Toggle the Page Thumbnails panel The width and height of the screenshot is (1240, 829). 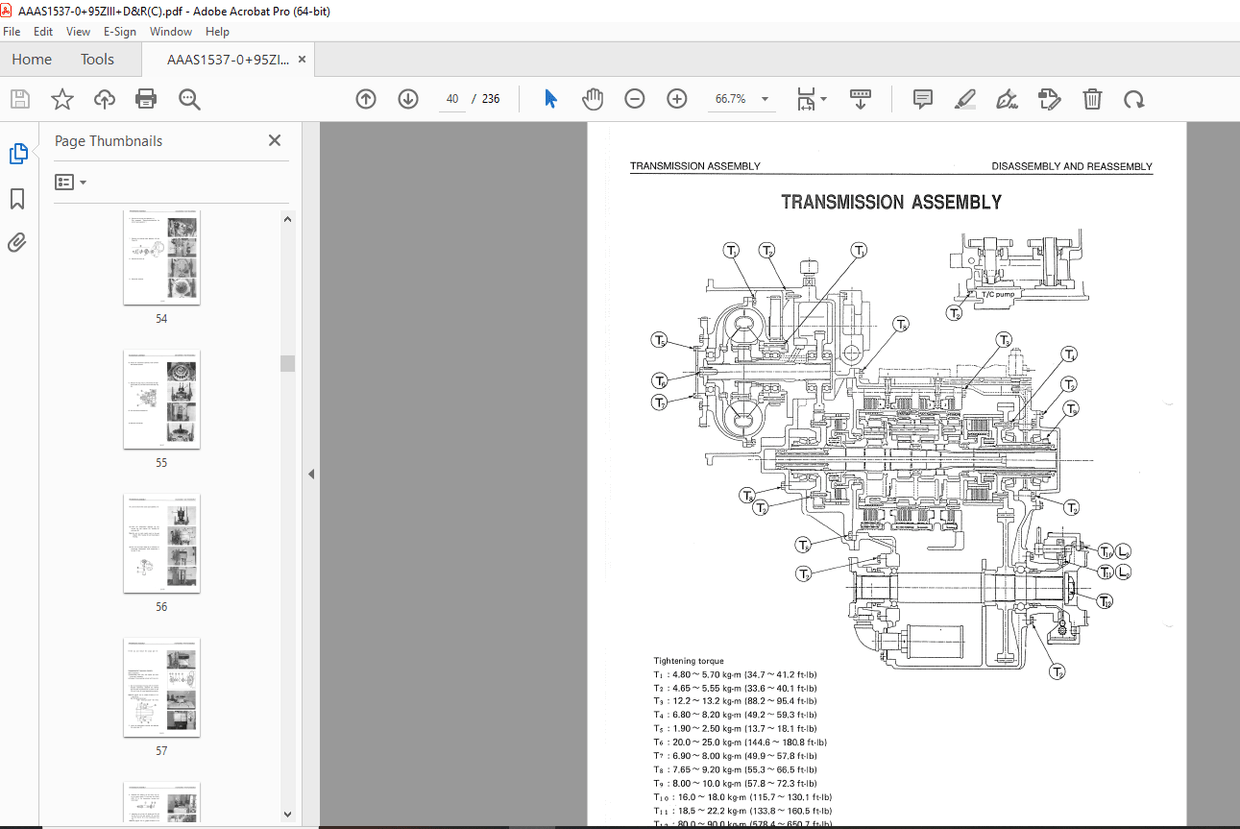(x=17, y=153)
